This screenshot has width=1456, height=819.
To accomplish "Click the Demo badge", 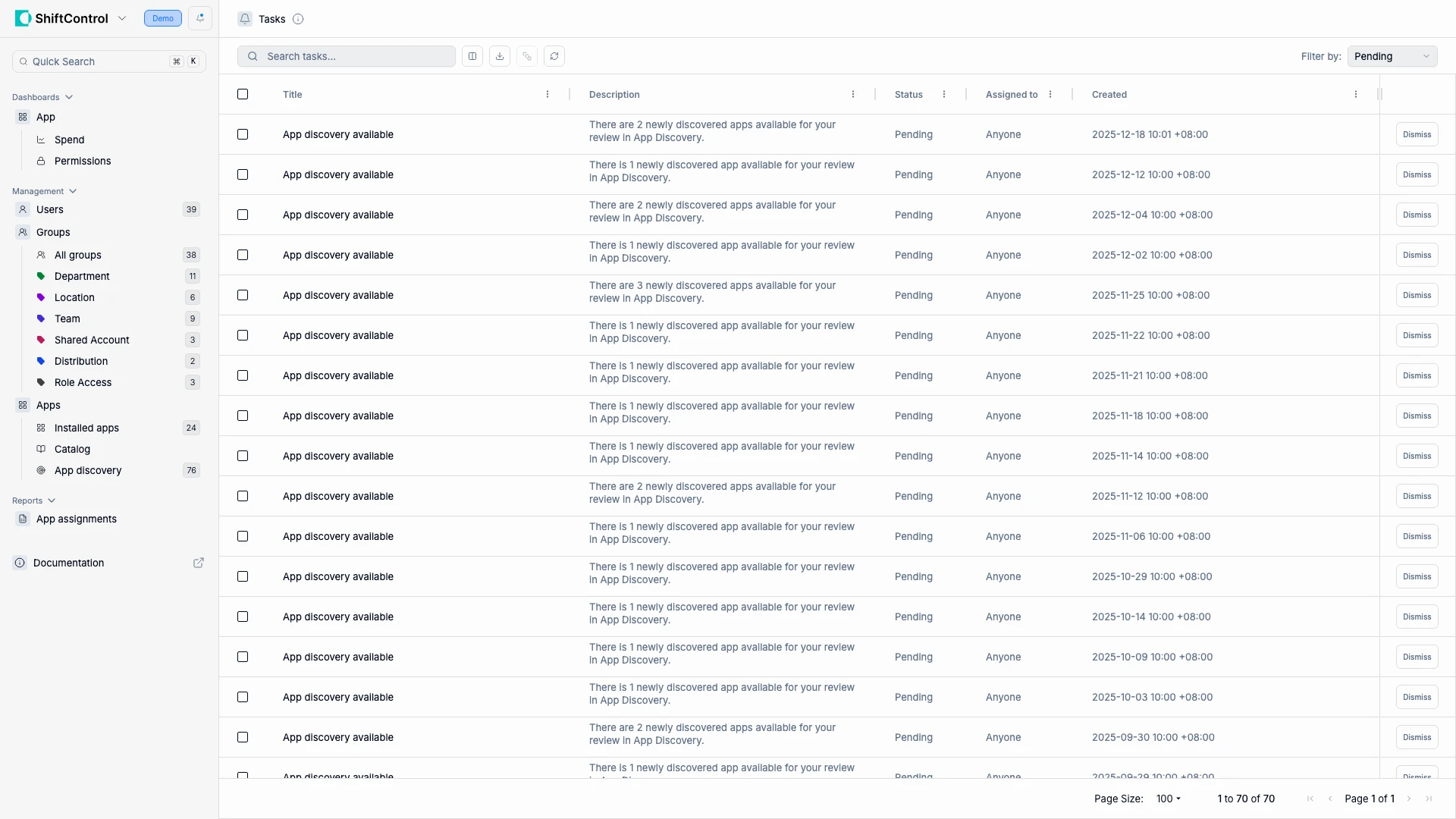I will pyautogui.click(x=163, y=18).
